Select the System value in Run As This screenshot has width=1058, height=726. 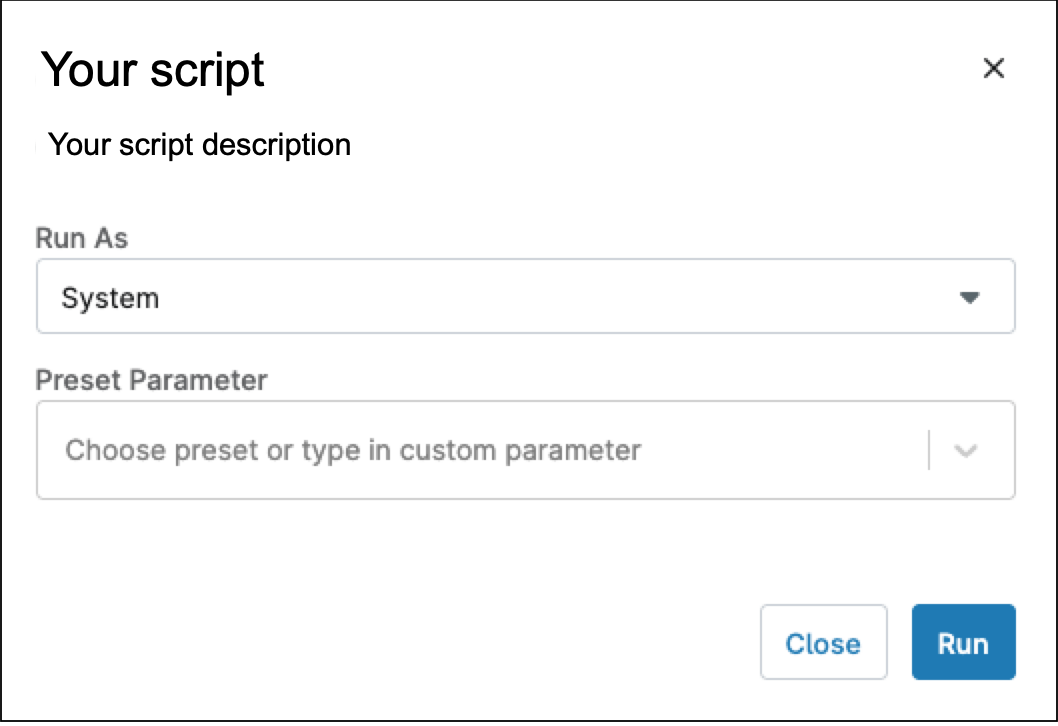110,297
